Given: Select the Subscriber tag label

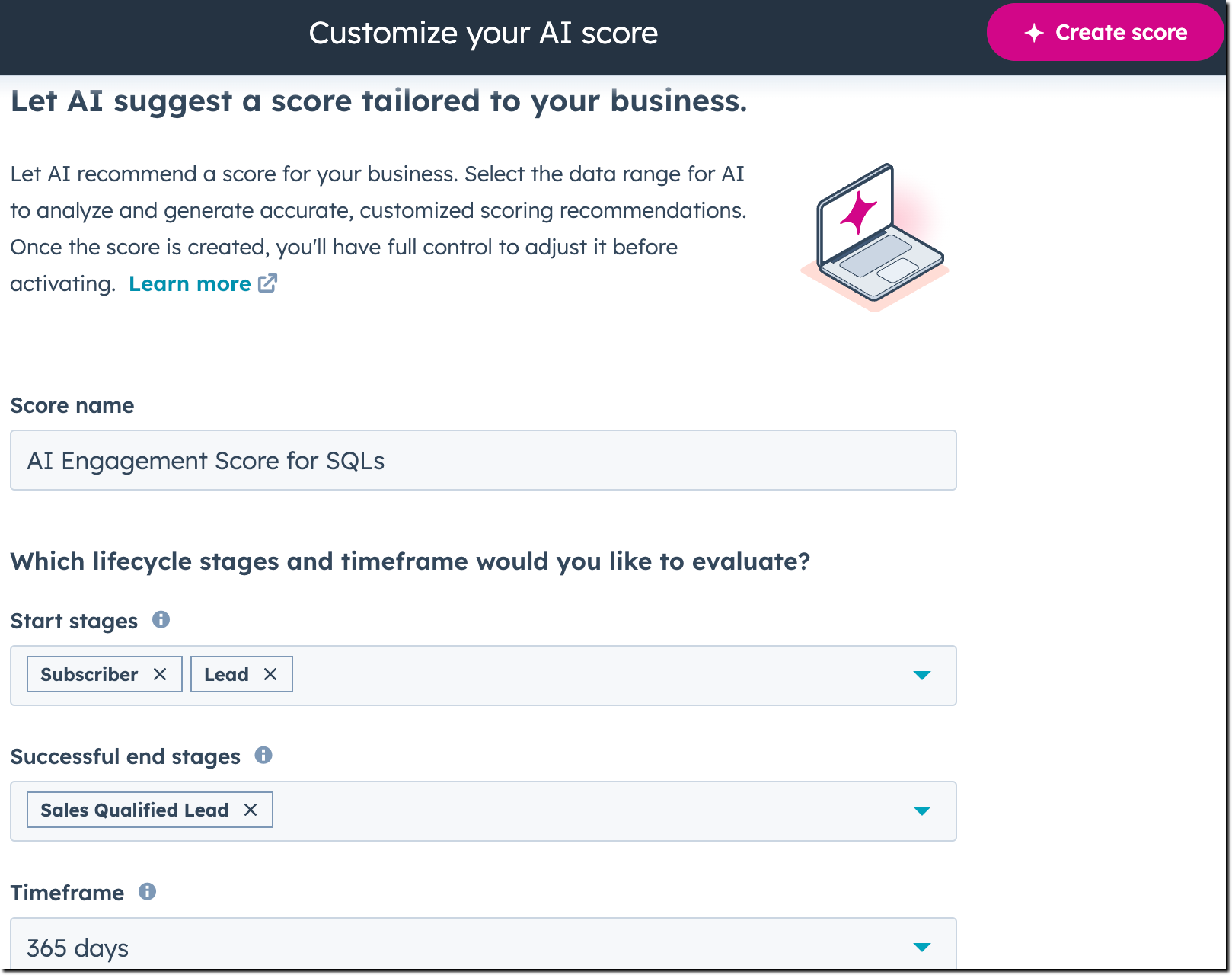Looking at the screenshot, I should [x=88, y=673].
